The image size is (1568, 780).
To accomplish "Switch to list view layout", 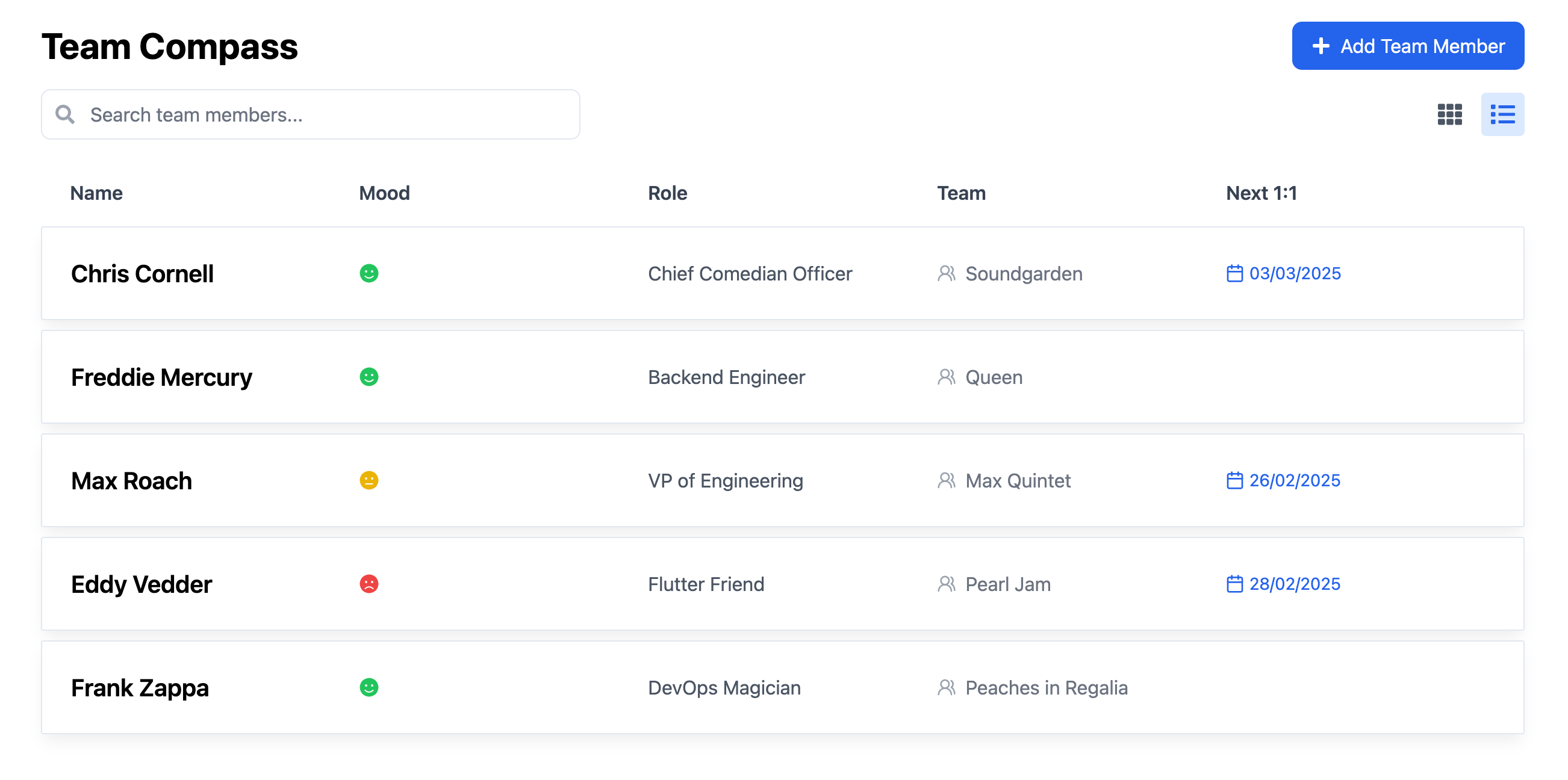I will click(x=1502, y=114).
